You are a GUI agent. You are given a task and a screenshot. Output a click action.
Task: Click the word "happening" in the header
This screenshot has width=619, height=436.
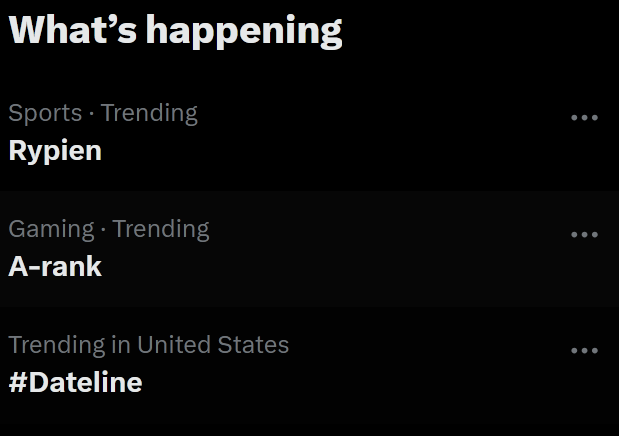[x=244, y=31]
